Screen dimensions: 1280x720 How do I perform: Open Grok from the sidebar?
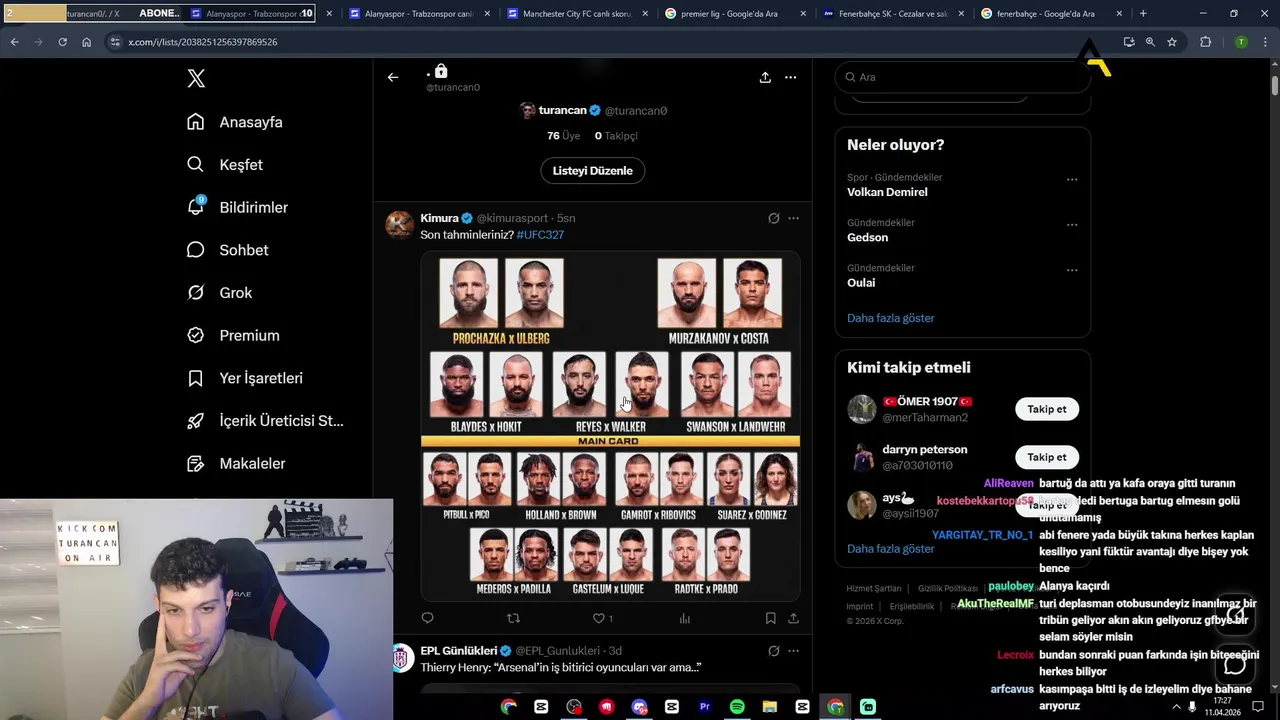pyautogui.click(x=220, y=293)
